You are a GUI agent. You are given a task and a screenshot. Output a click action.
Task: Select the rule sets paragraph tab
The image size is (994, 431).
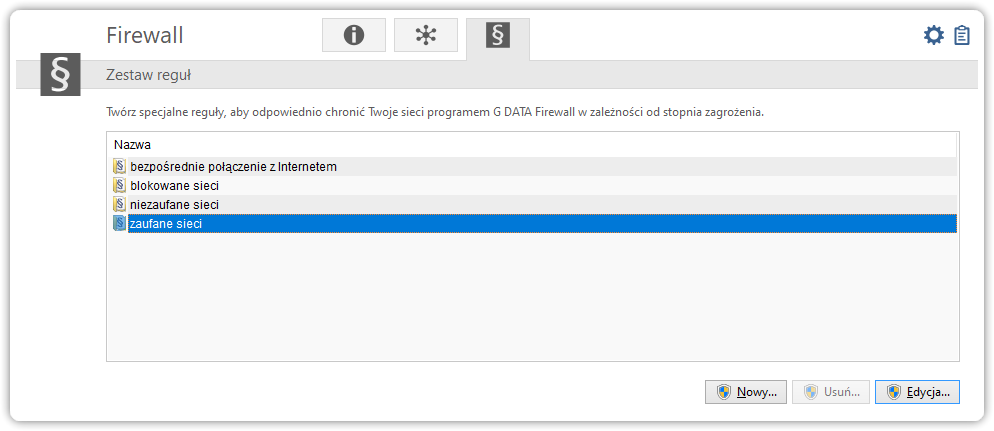coord(498,37)
